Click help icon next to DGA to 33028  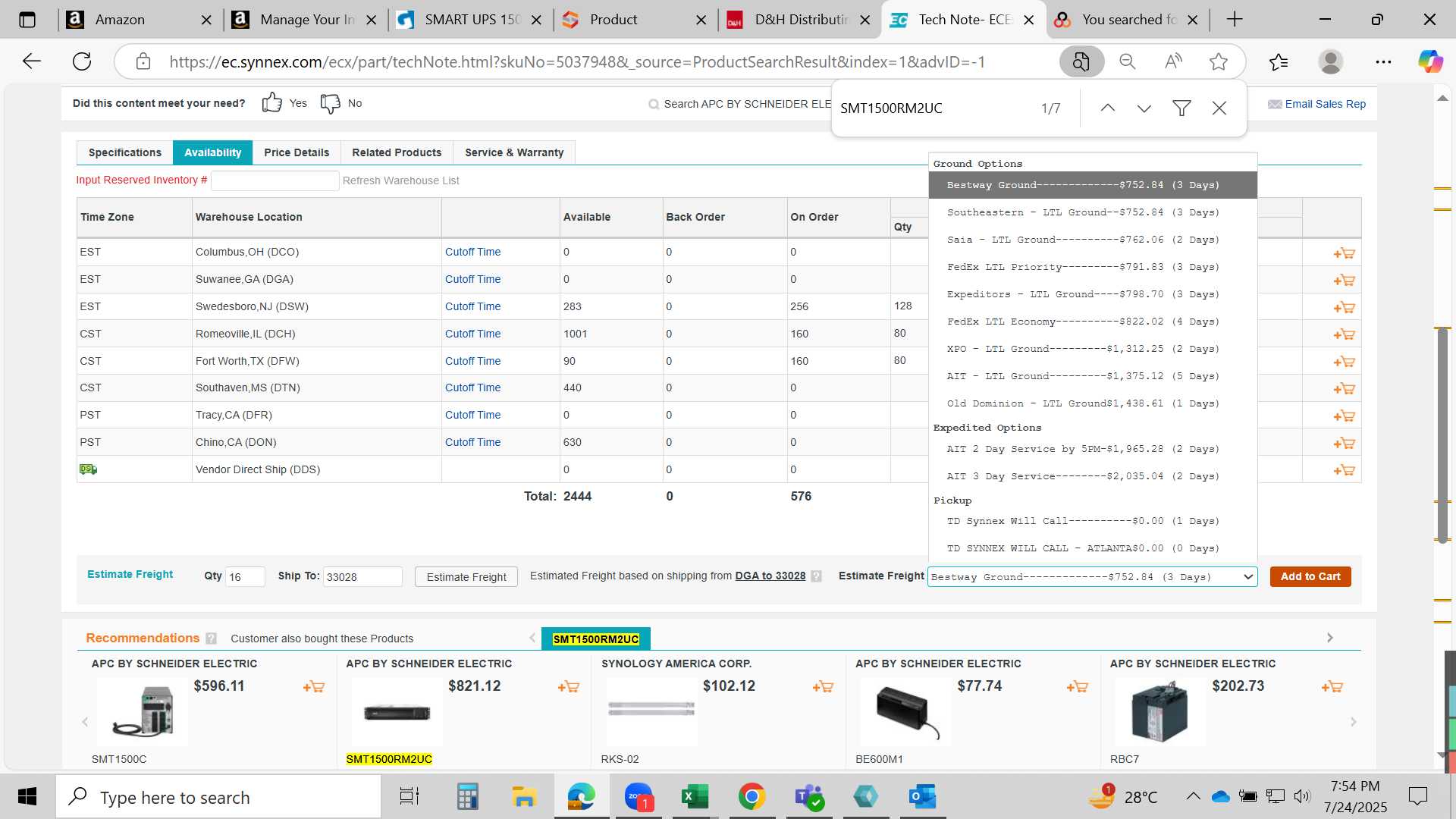[x=816, y=576]
